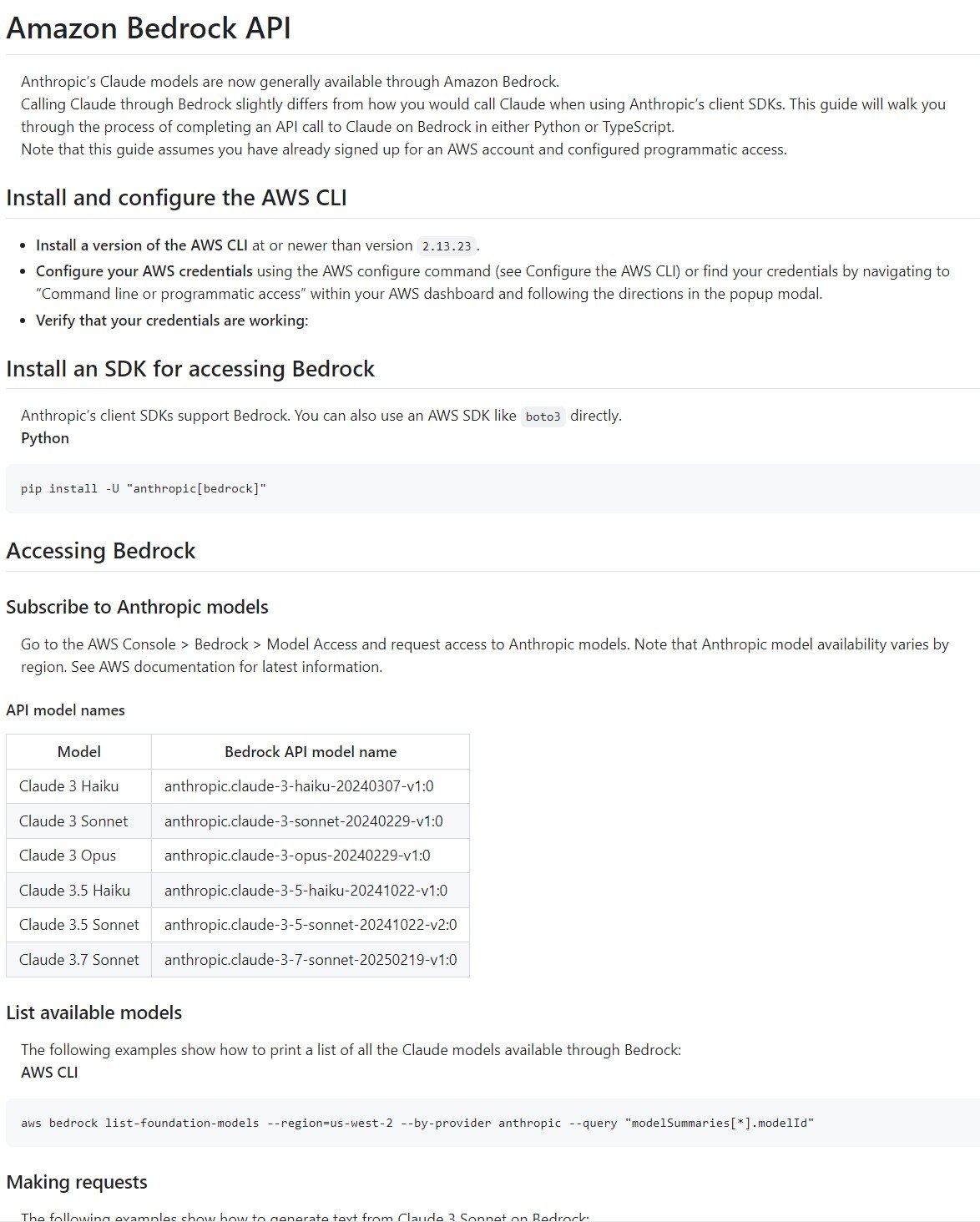This screenshot has width=980, height=1222.
Task: Click the "Amazon Bedrock API" page title
Action: pyautogui.click(x=149, y=28)
